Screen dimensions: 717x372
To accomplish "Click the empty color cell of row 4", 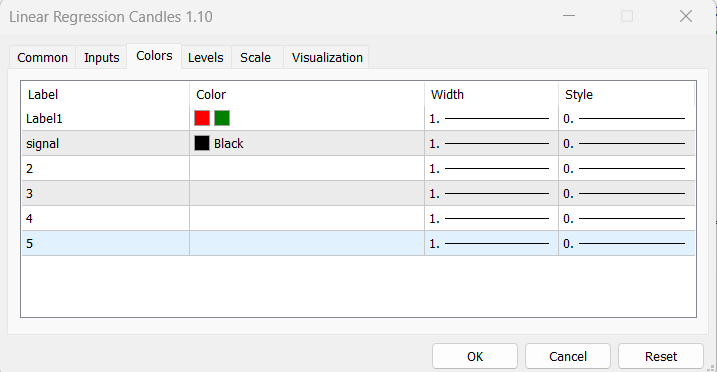I will click(307, 218).
